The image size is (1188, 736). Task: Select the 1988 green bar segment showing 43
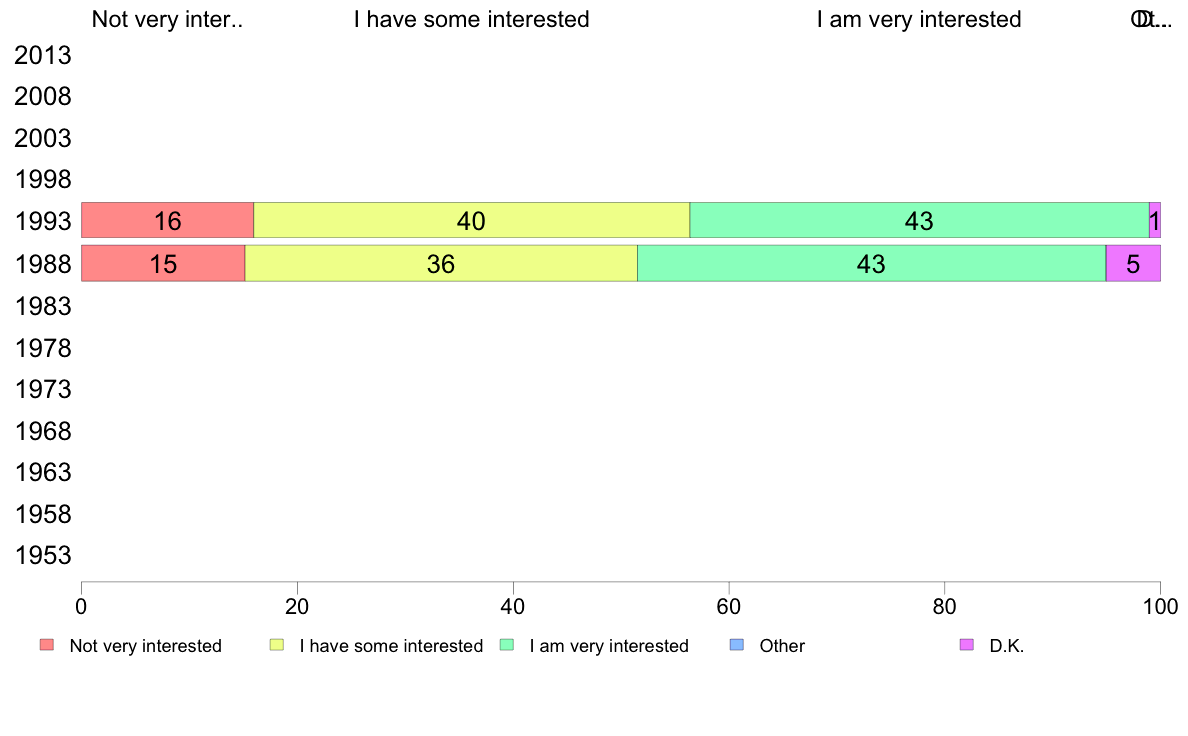pyautogui.click(x=871, y=264)
